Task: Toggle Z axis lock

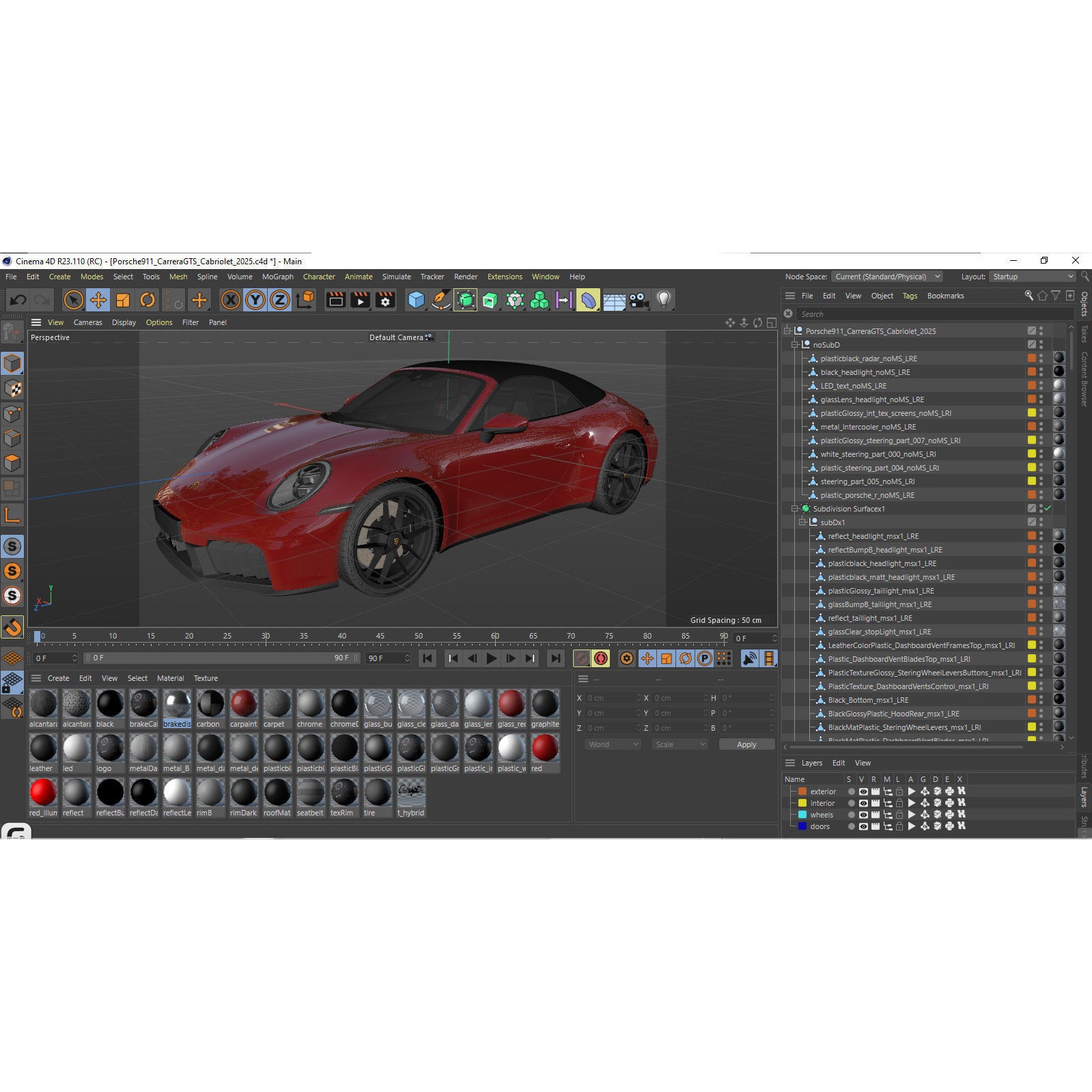Action: coord(280,300)
